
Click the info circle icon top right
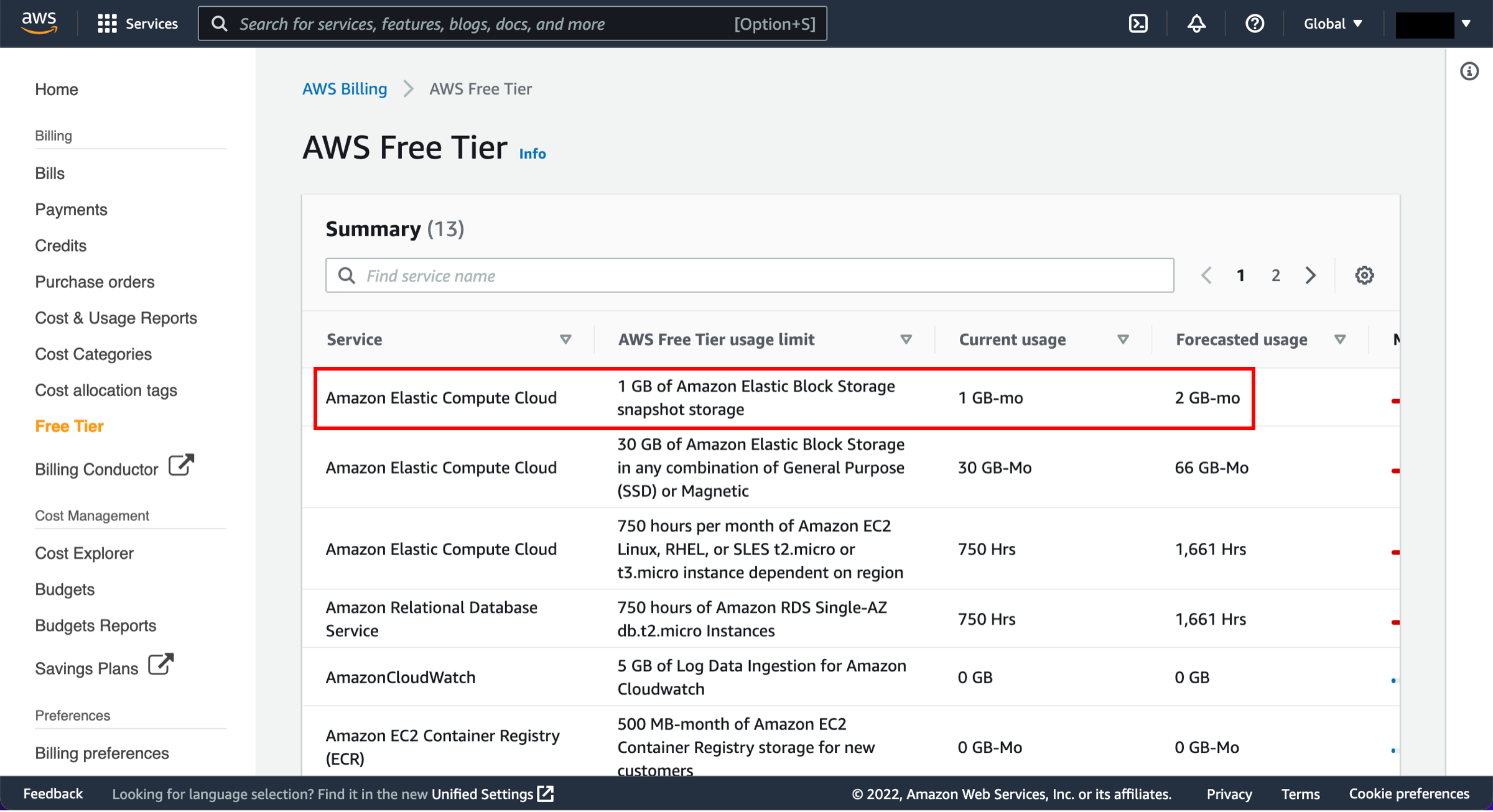[1470, 72]
